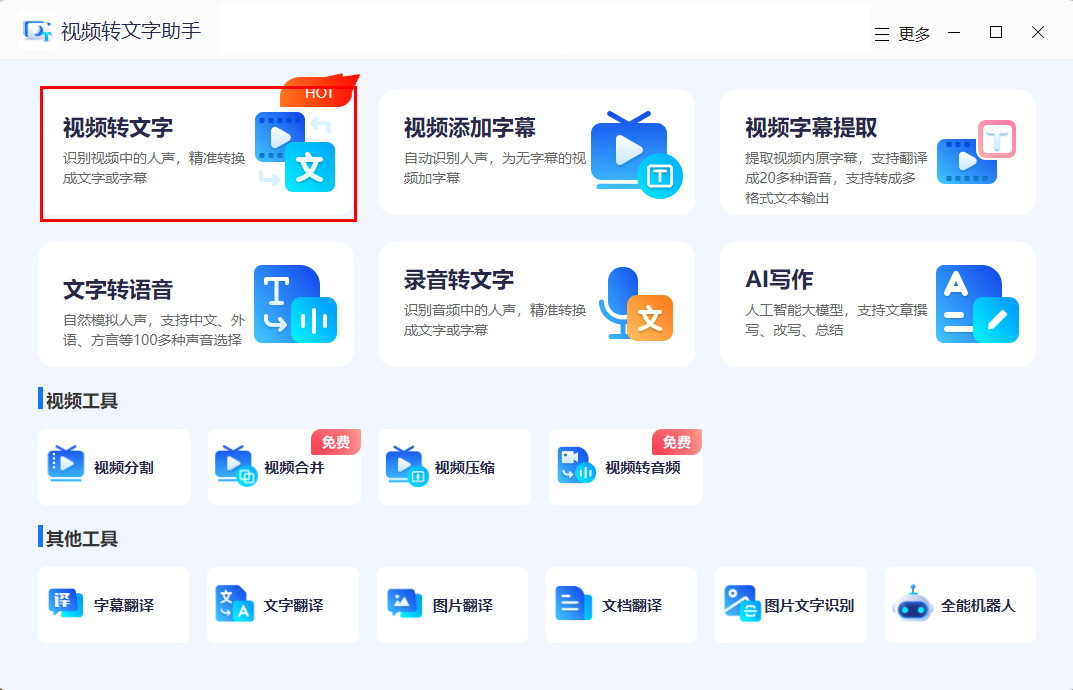Viewport: 1073px width, 690px height.
Task: Open the 视频字幕提取 feature title
Action: coord(811,128)
